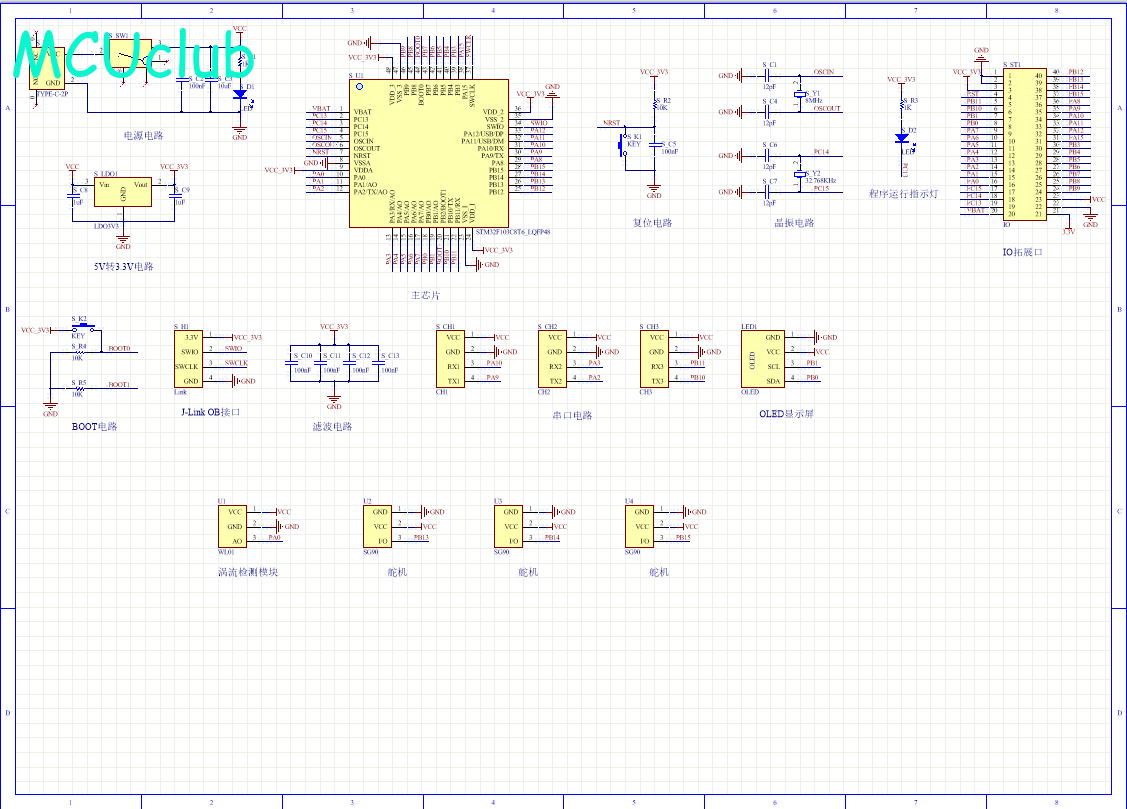Screen dimensions: 1127x809
Task: Click the BOOT0 net label beside S_R4
Action: pos(119,348)
